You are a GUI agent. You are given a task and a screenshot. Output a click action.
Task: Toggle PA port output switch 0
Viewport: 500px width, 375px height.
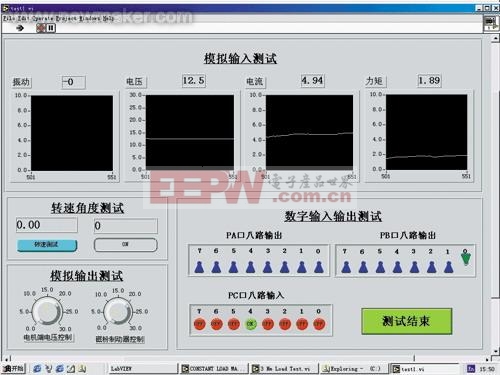[x=319, y=267]
